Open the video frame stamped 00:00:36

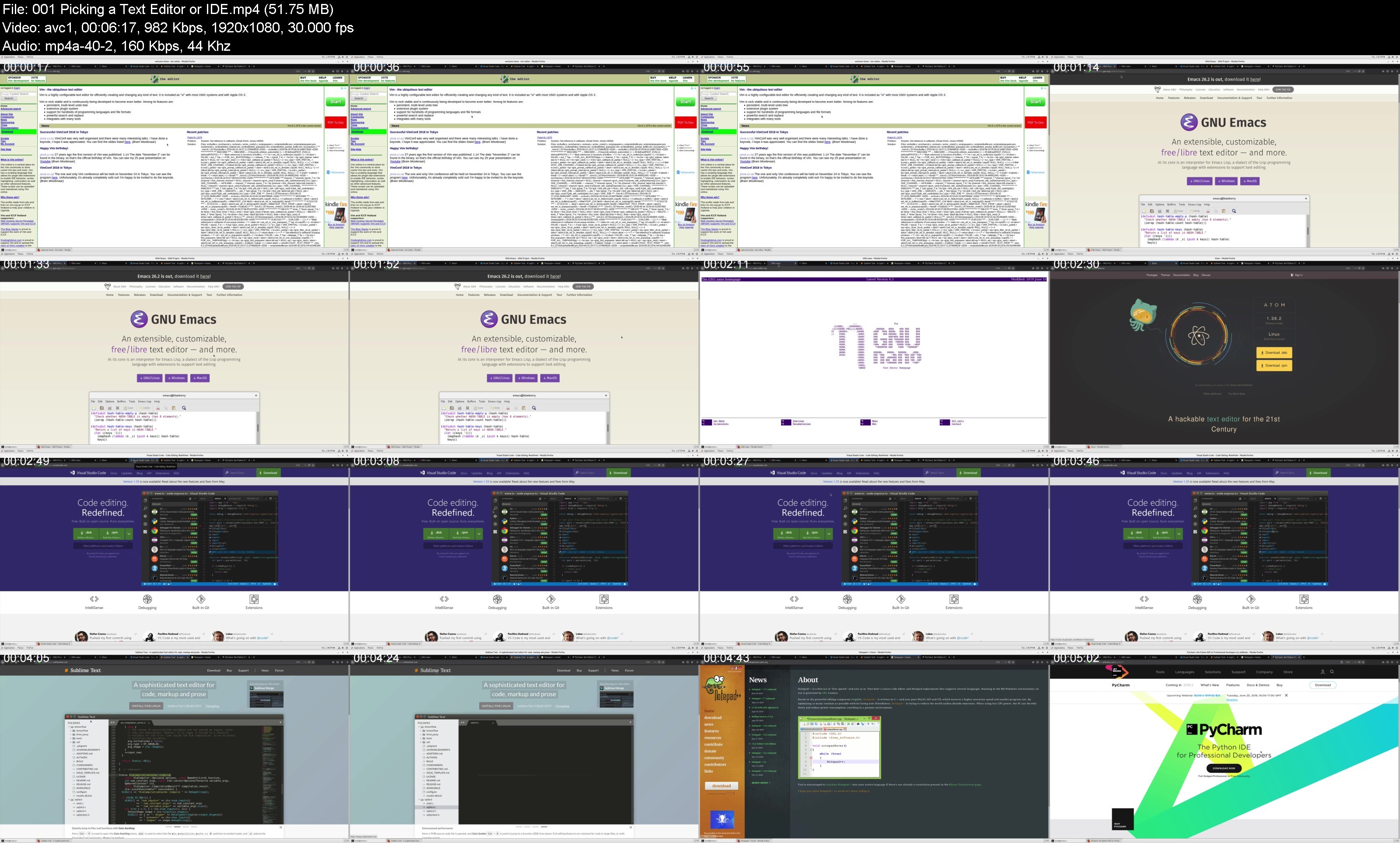pos(525,153)
